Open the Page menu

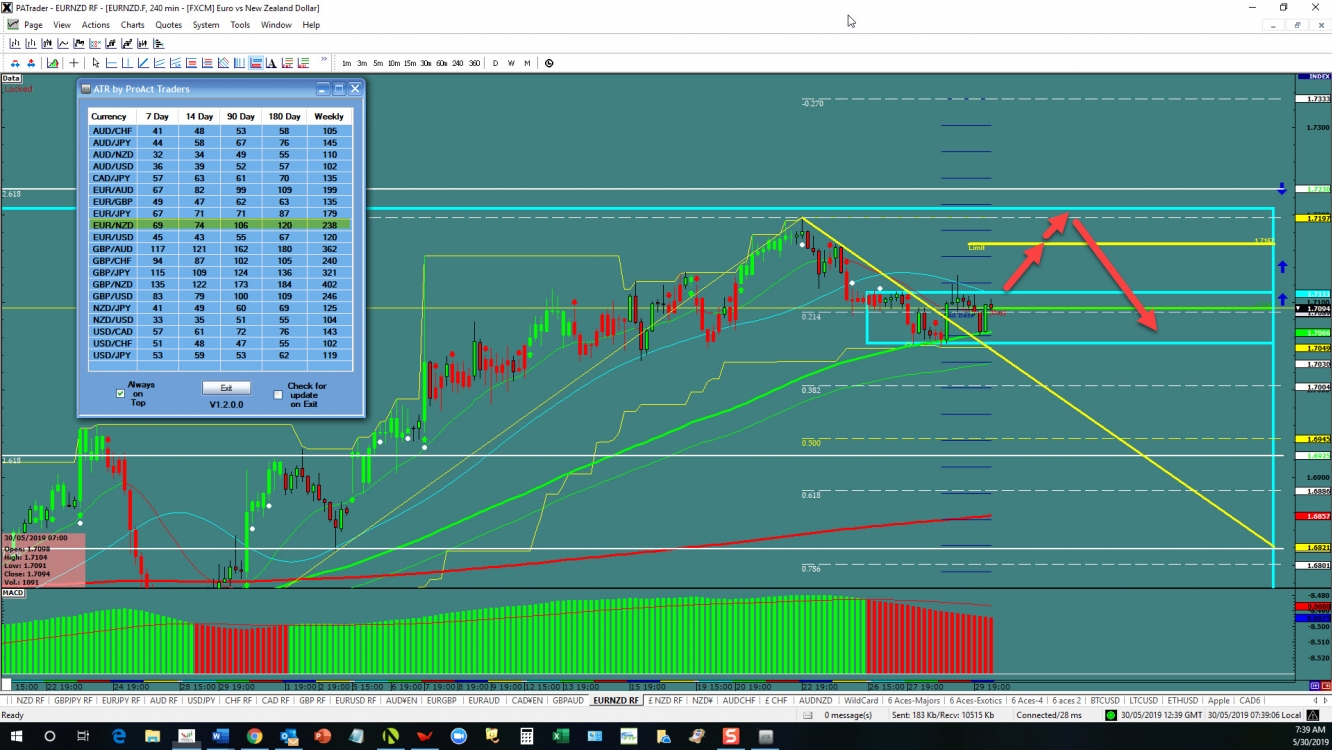32,25
